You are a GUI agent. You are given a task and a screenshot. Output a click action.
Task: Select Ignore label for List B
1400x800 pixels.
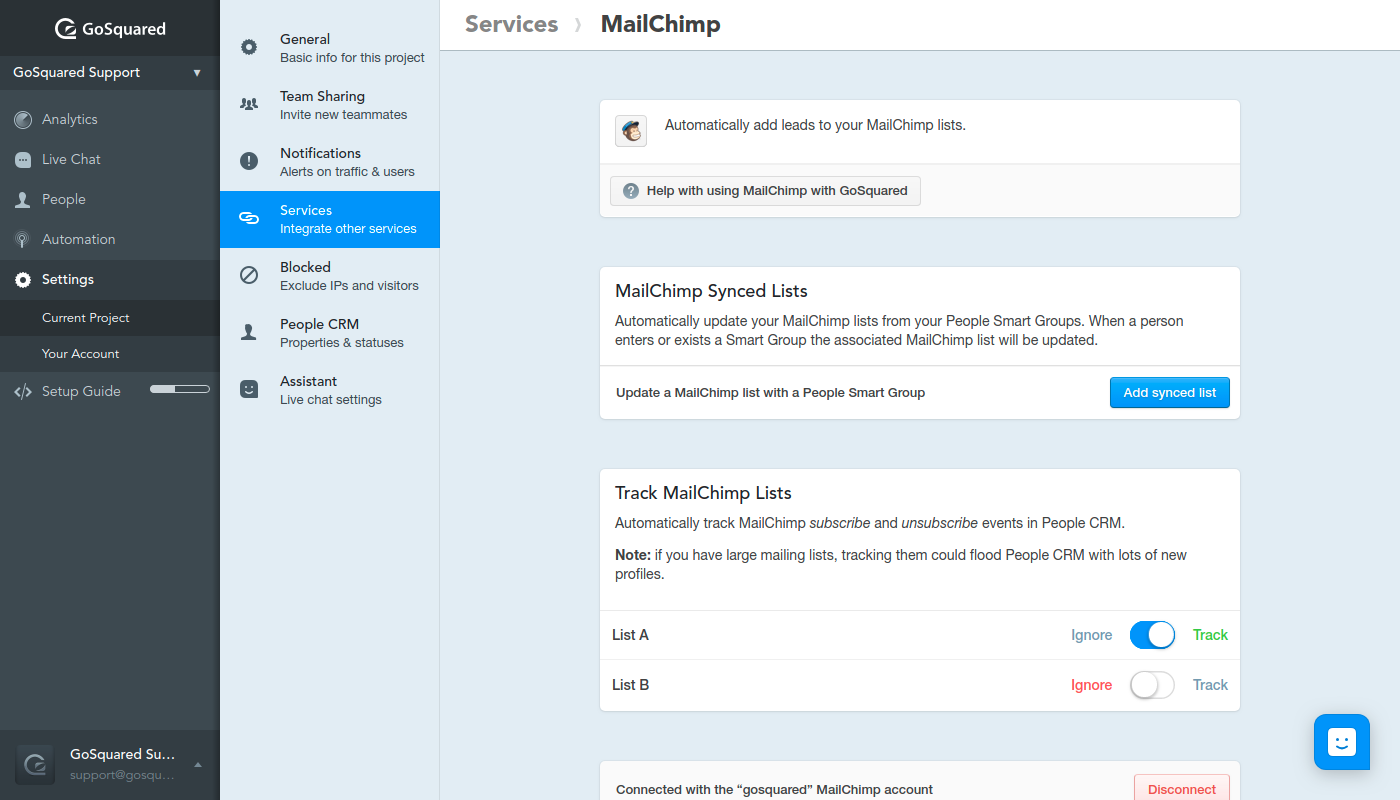[x=1092, y=685]
